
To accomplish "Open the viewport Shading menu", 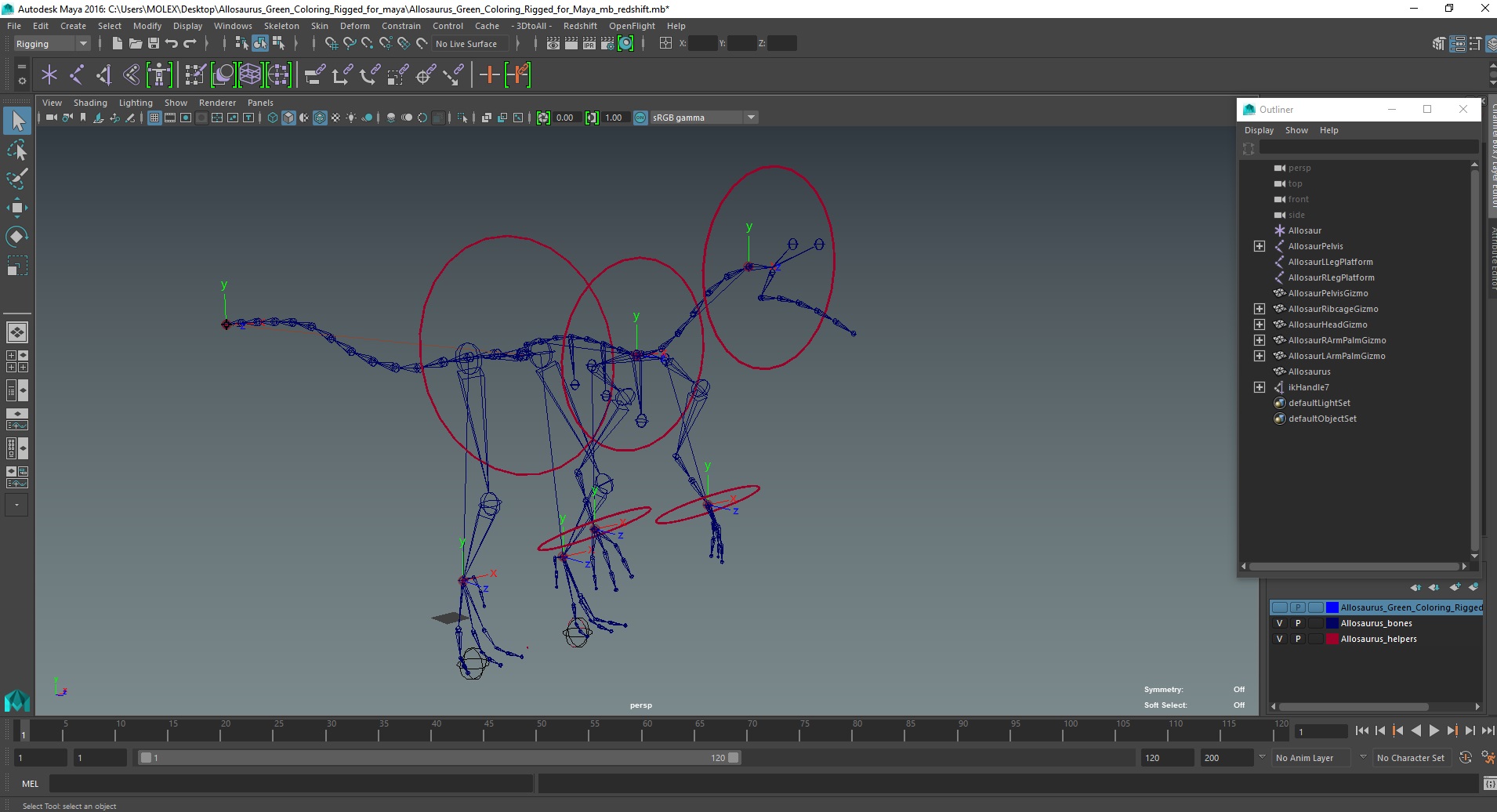I will click(90, 103).
